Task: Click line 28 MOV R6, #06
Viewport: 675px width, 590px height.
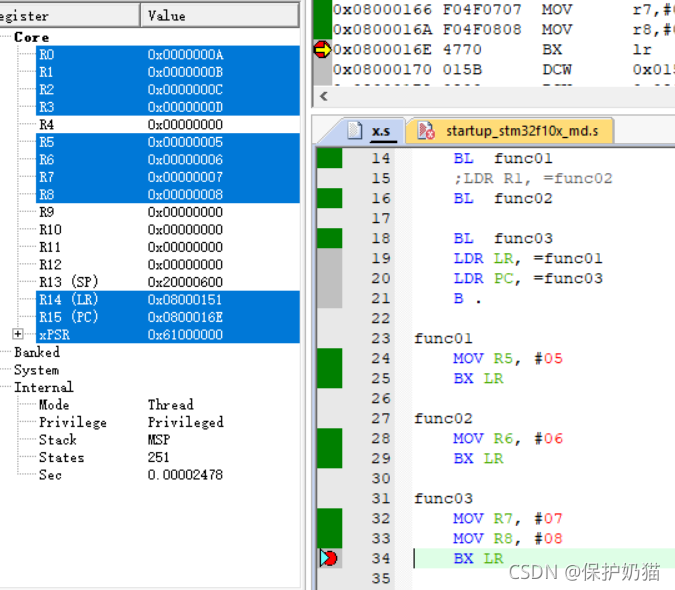Action: pos(508,439)
